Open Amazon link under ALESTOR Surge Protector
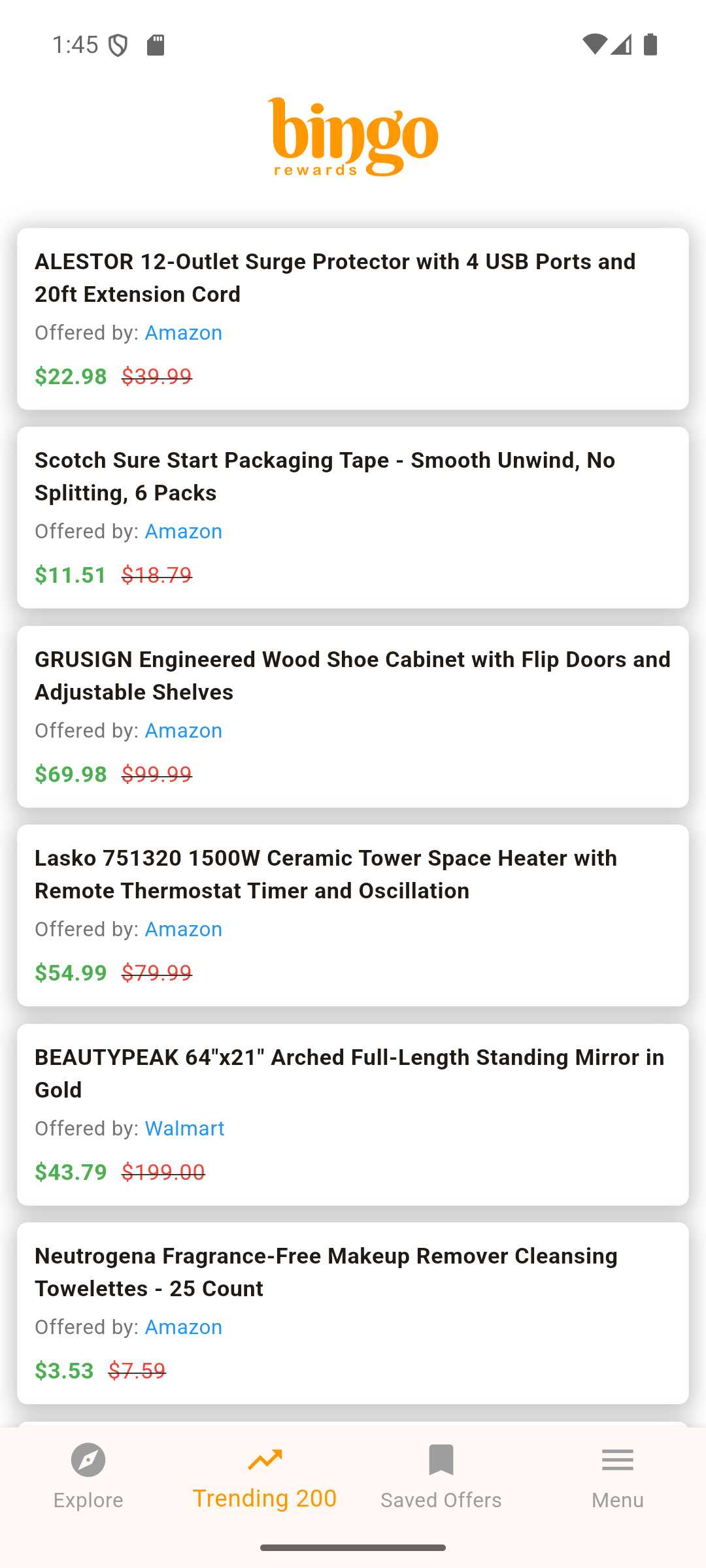The width and height of the screenshot is (706, 1568). (x=183, y=333)
